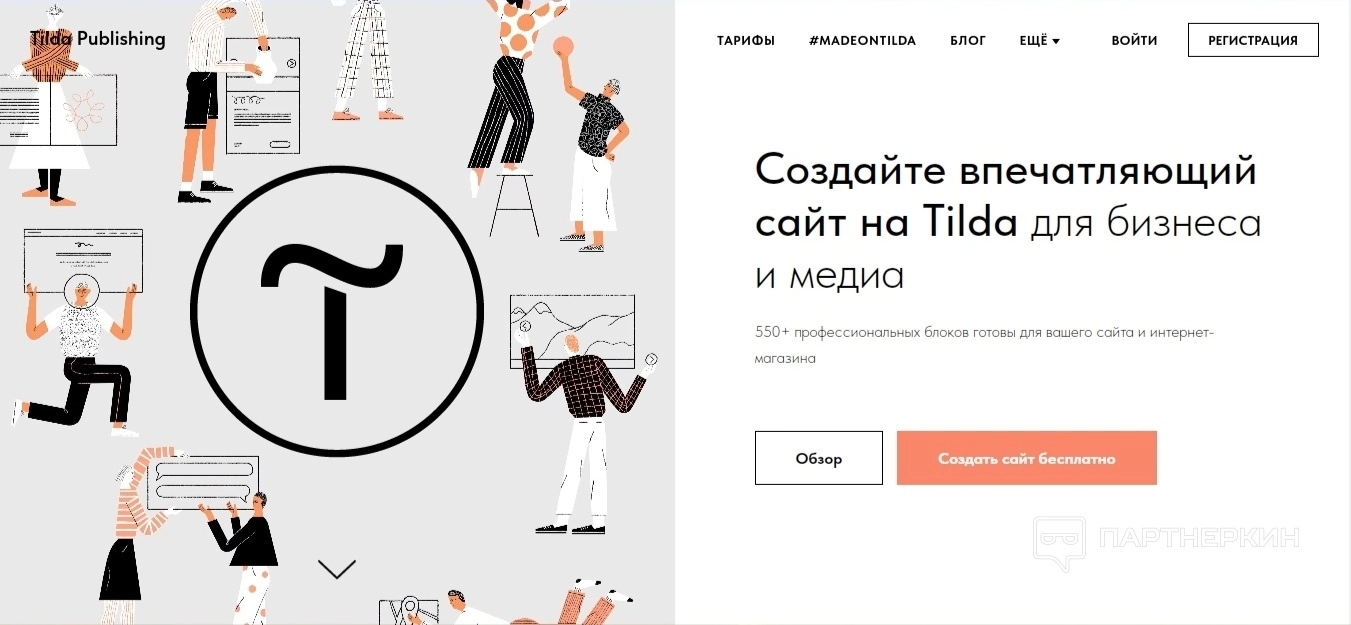This screenshot has height=625, width=1351.
Task: Open the ТАРИФЫ menu item
Action: coord(746,41)
